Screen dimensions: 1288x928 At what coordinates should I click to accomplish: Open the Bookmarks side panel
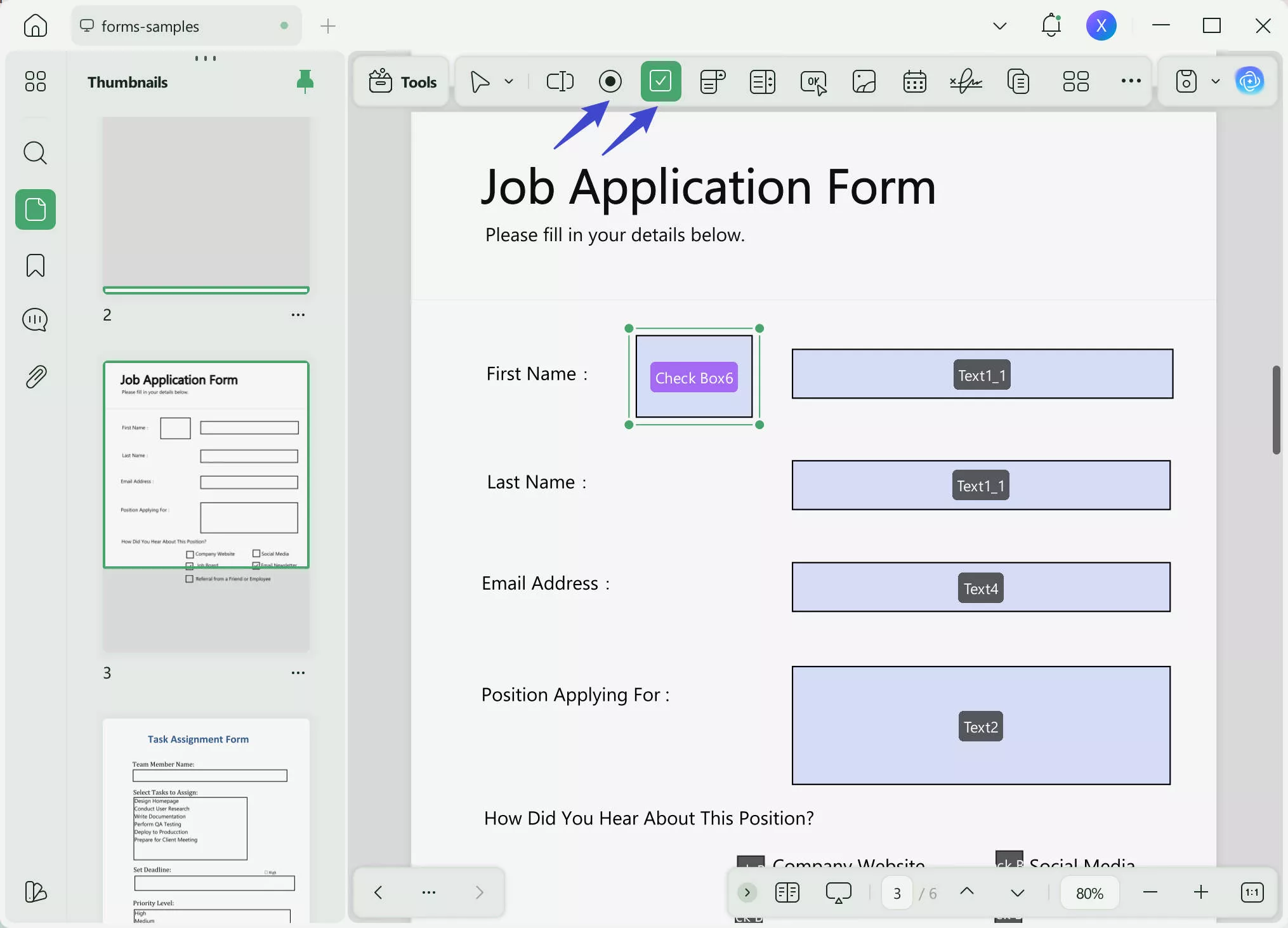tap(36, 265)
